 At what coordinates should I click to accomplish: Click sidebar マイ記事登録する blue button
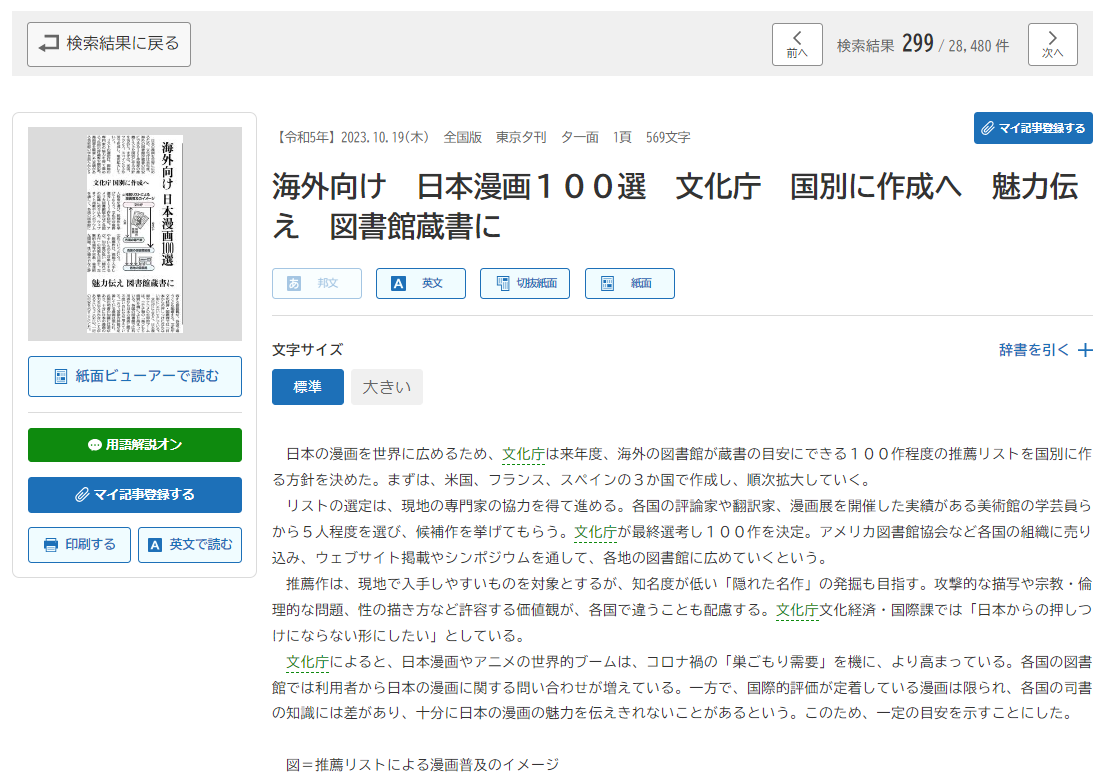pos(135,494)
